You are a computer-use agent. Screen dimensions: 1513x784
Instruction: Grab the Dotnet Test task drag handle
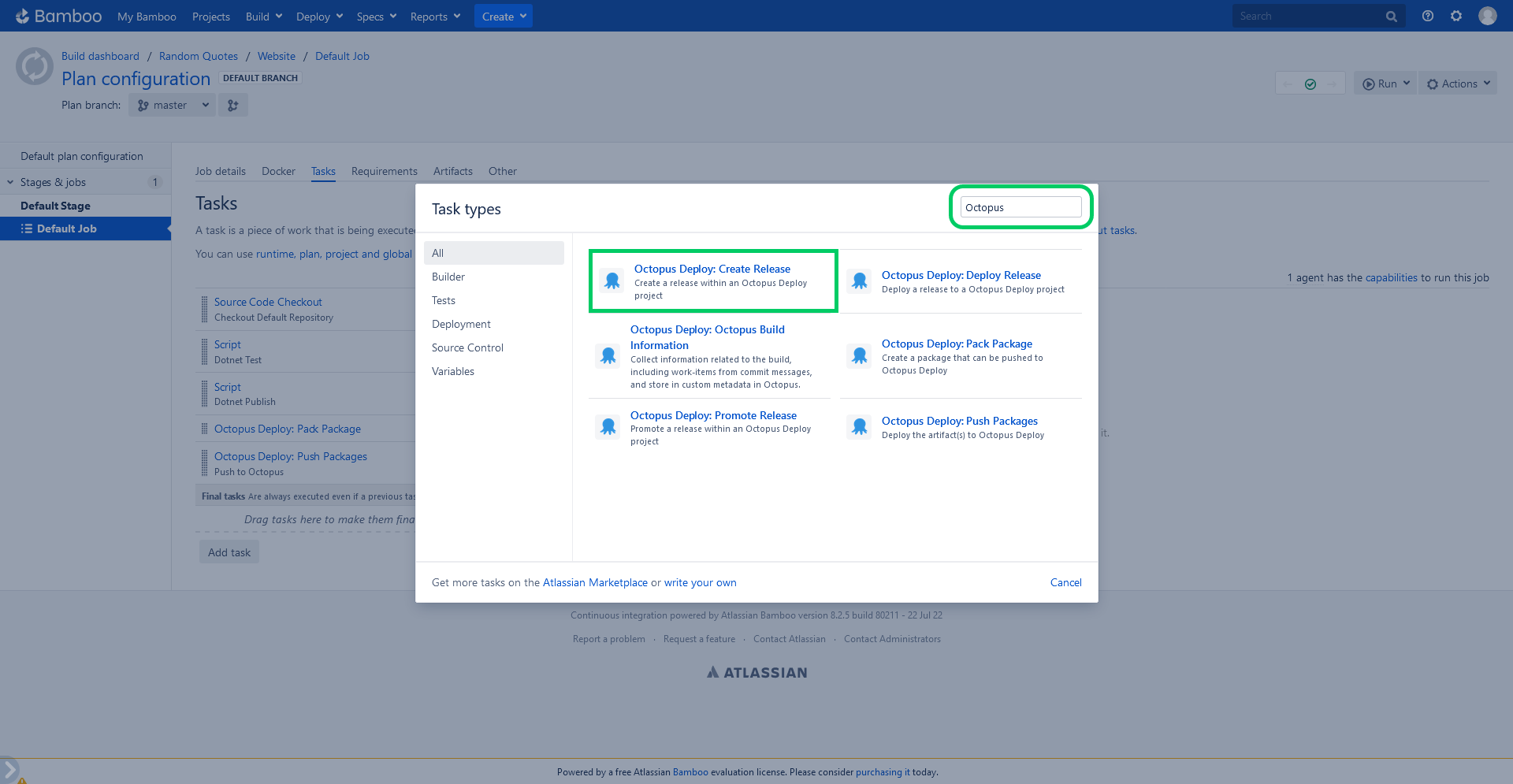pyautogui.click(x=205, y=351)
